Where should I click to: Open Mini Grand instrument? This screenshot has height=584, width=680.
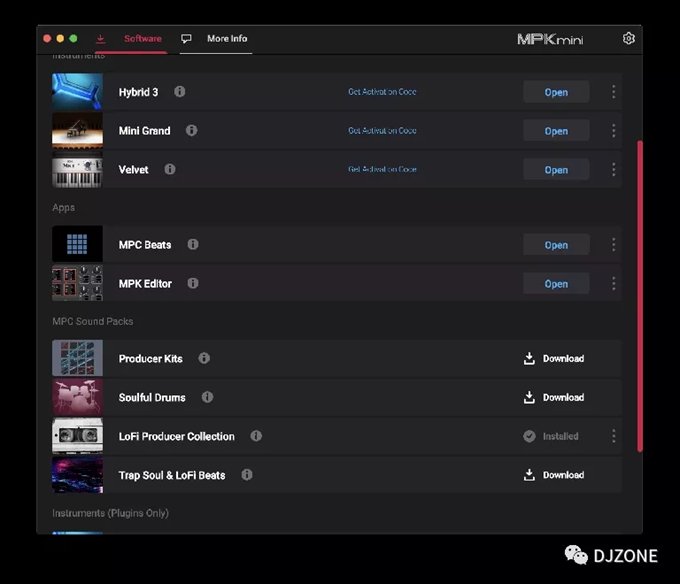(556, 131)
